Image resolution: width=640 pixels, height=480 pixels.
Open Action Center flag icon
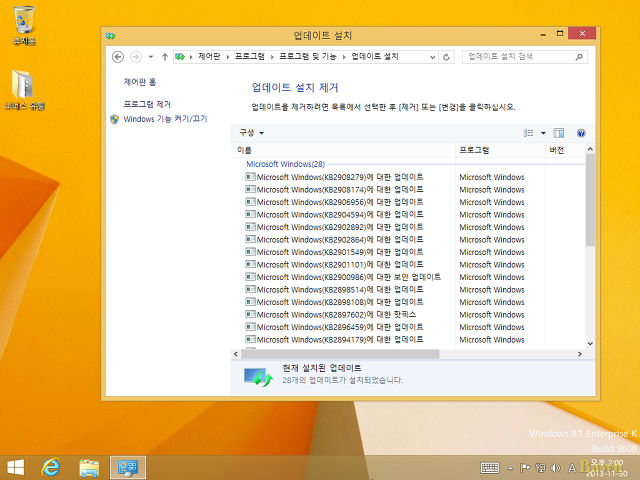tap(525, 468)
